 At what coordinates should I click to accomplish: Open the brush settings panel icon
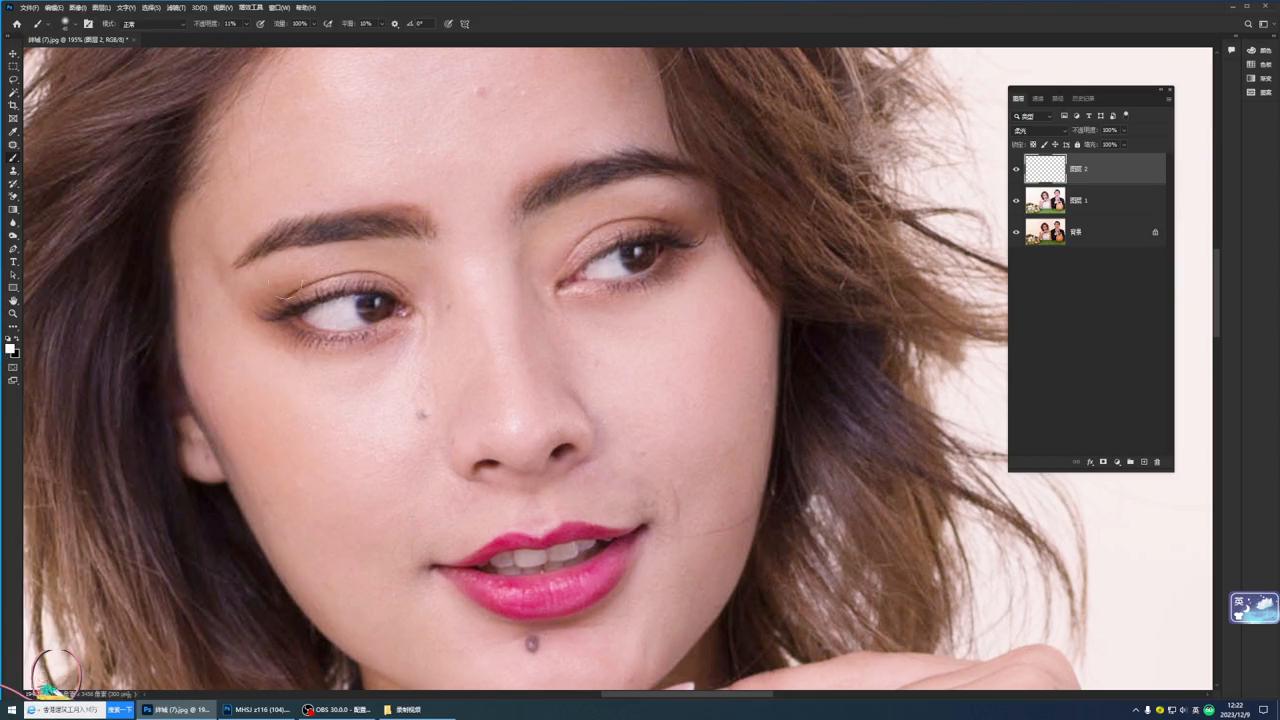click(x=88, y=24)
